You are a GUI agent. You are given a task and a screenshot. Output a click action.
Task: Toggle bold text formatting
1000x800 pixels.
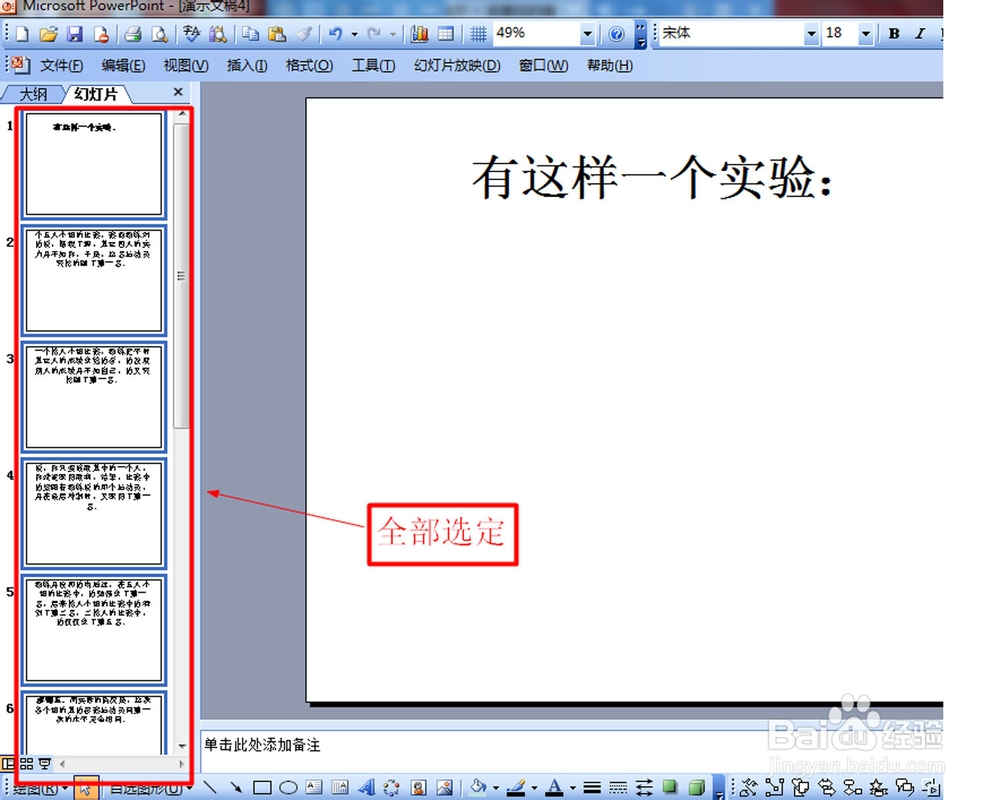(893, 33)
